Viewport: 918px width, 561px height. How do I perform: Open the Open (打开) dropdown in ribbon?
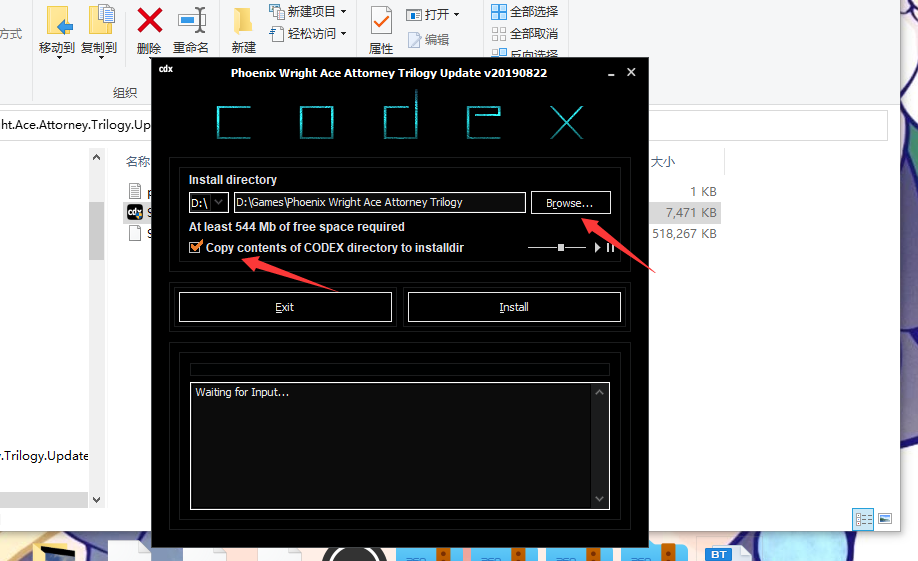click(x=433, y=14)
